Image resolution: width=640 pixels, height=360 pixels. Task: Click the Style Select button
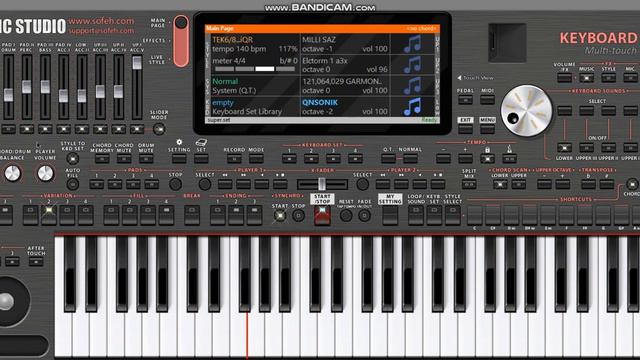click(453, 215)
